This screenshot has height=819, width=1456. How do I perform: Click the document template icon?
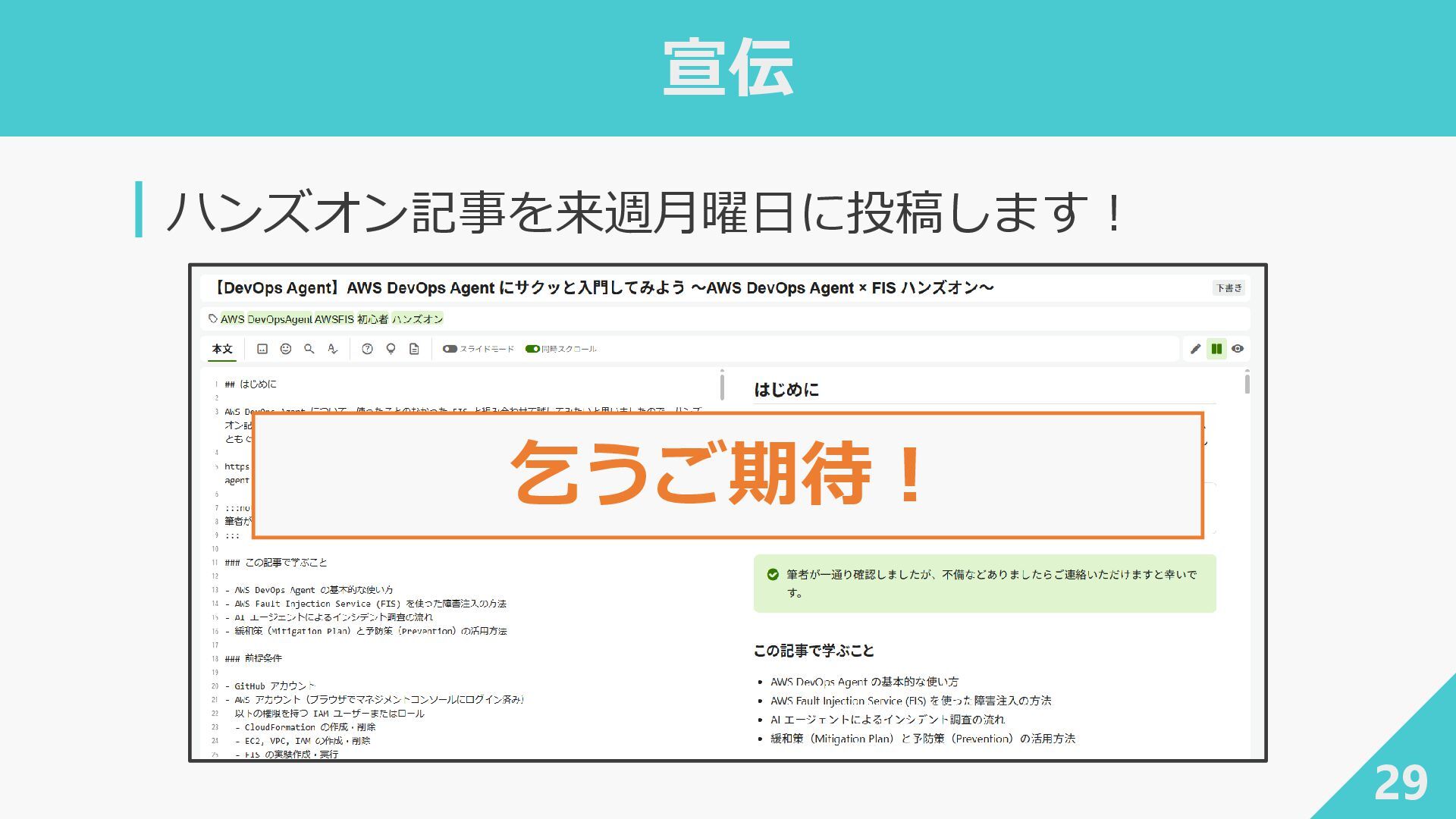pyautogui.click(x=414, y=349)
